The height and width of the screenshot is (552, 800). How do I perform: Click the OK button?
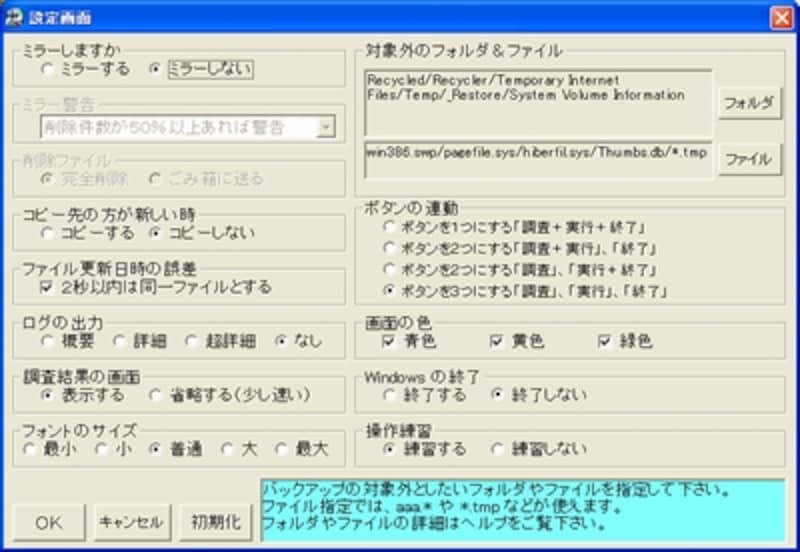49,522
